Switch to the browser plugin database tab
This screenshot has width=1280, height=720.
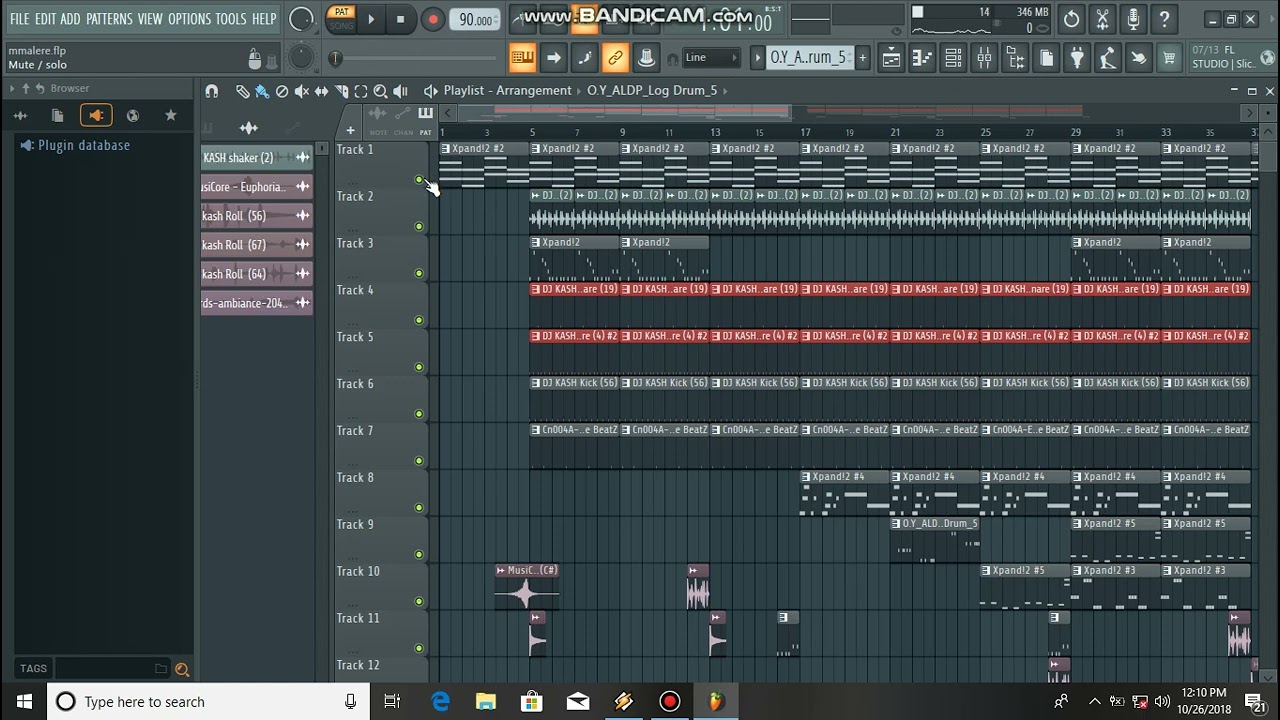[96, 116]
